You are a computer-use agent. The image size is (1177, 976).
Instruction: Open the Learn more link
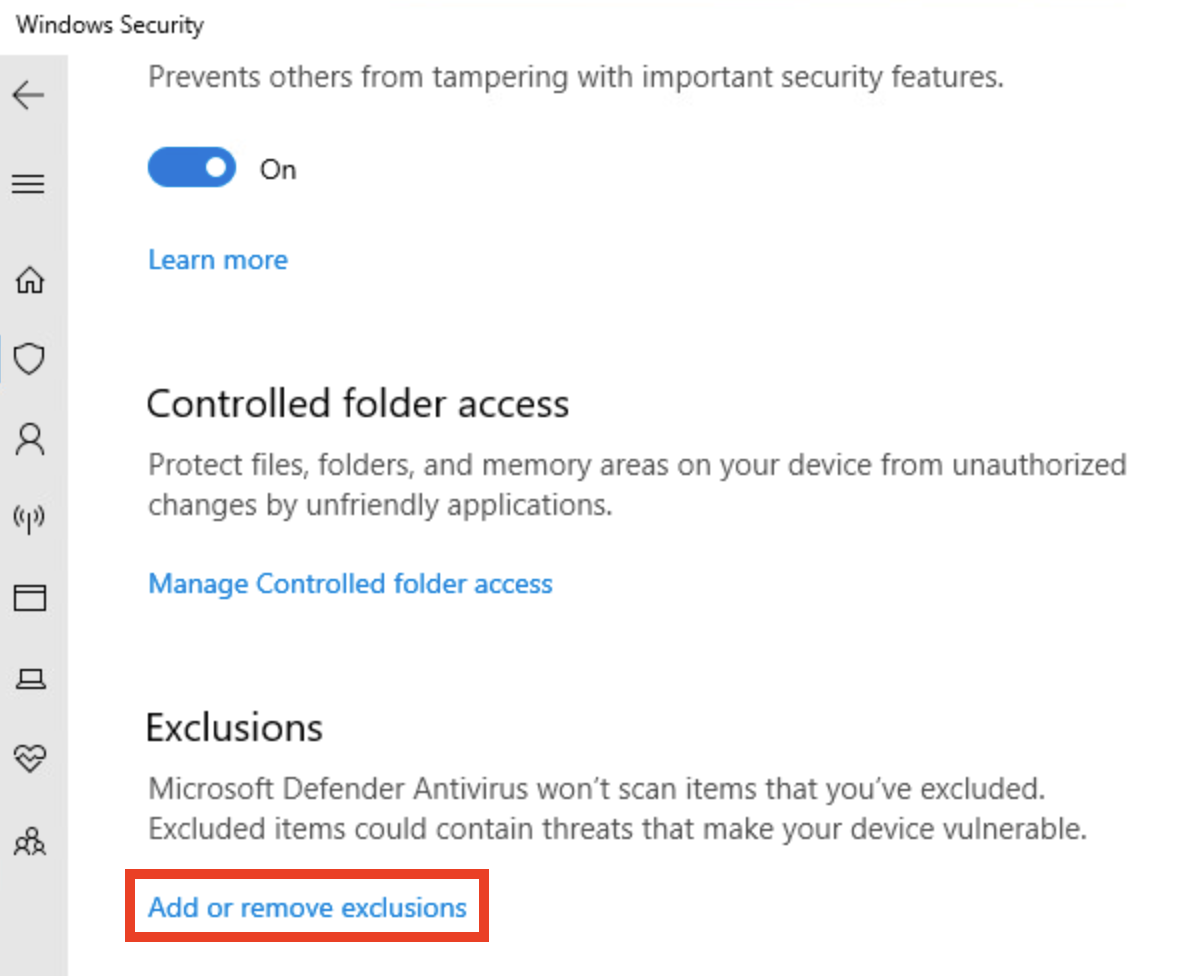click(x=217, y=259)
